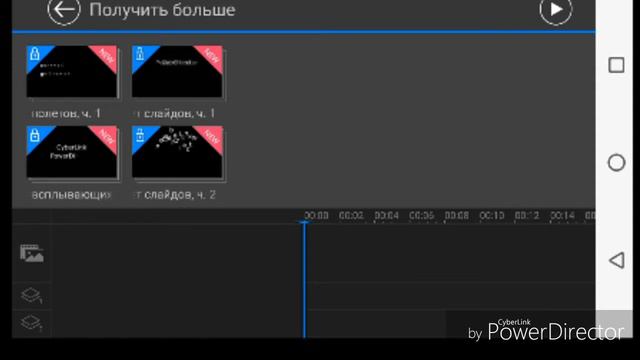Select the 'всплывающих' CyberLink template thumbnail
This screenshot has width=640, height=360.
[x=72, y=151]
